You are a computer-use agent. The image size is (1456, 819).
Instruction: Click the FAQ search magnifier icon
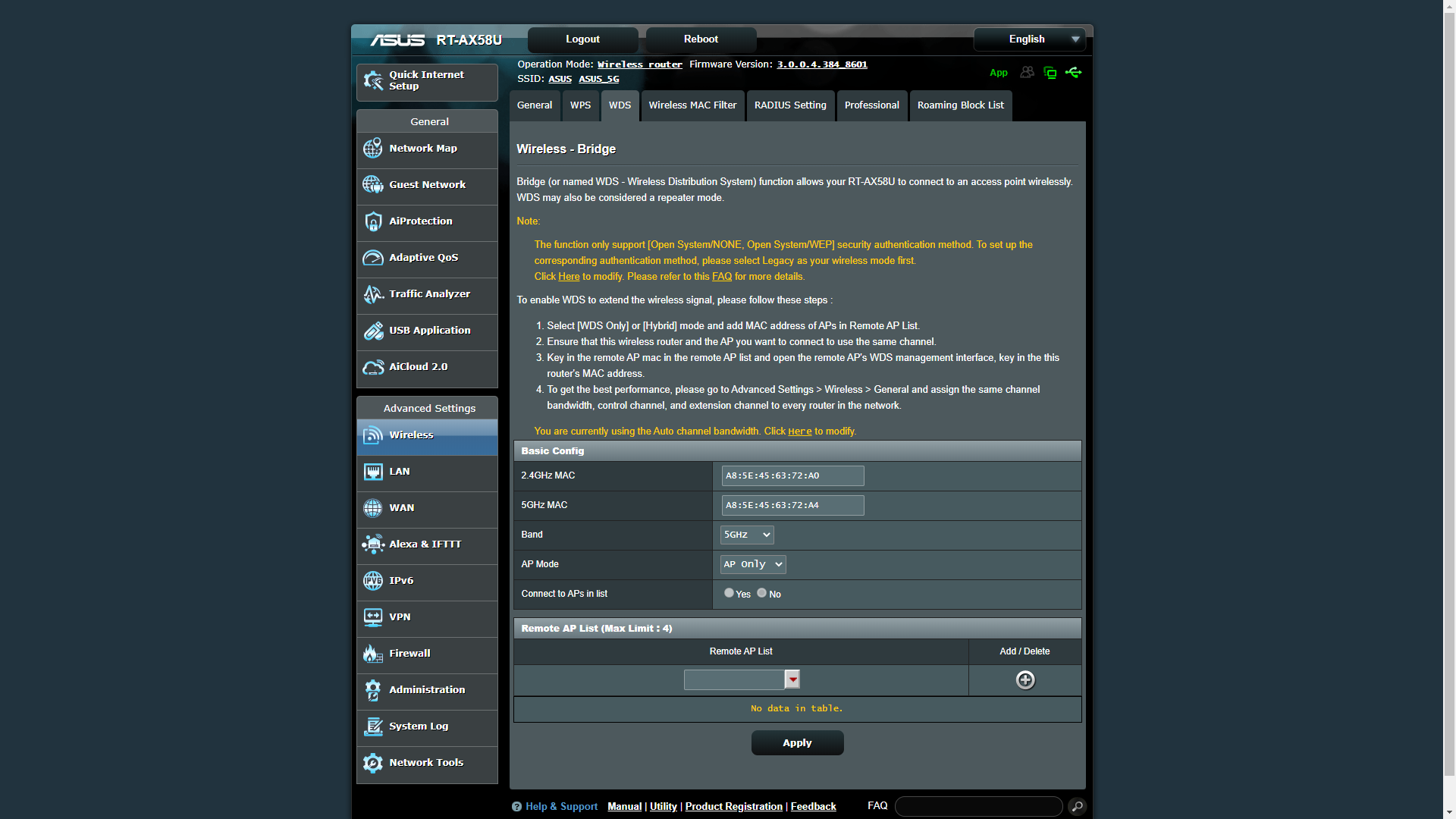tap(1077, 807)
